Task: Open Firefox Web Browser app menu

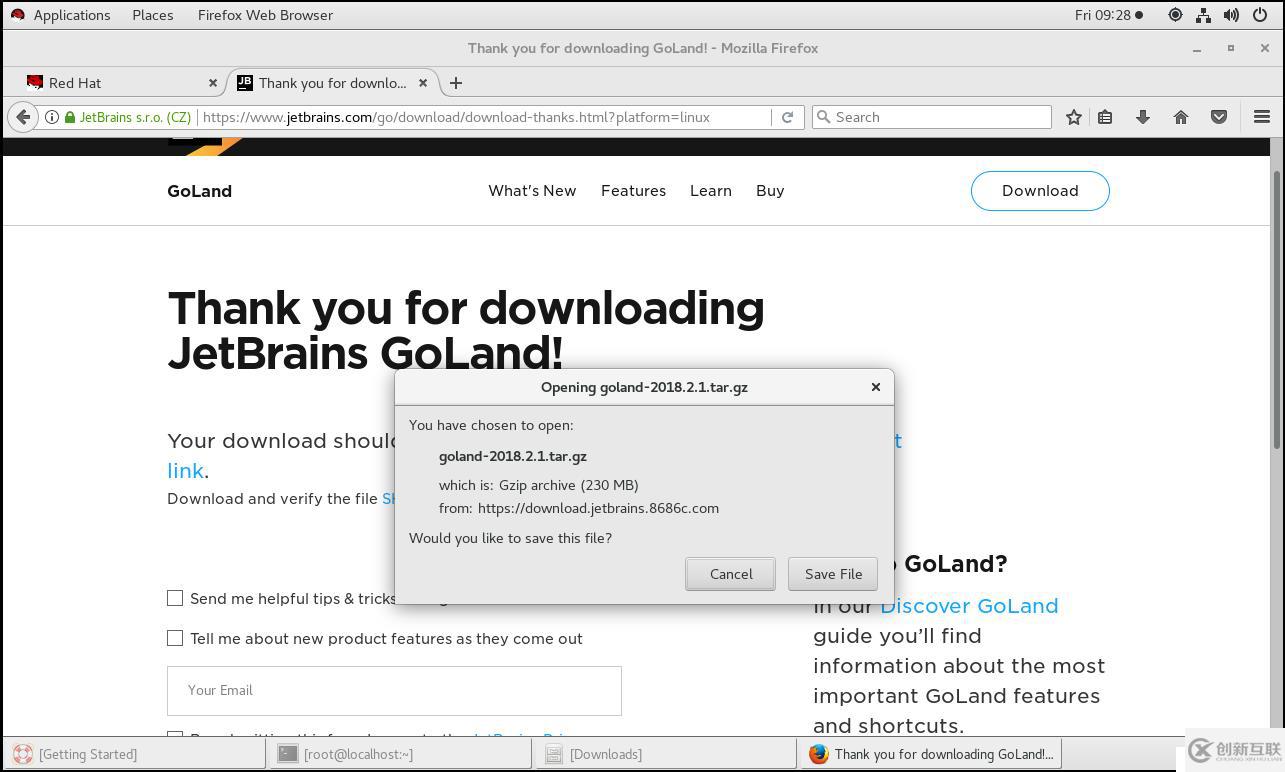Action: coord(265,15)
